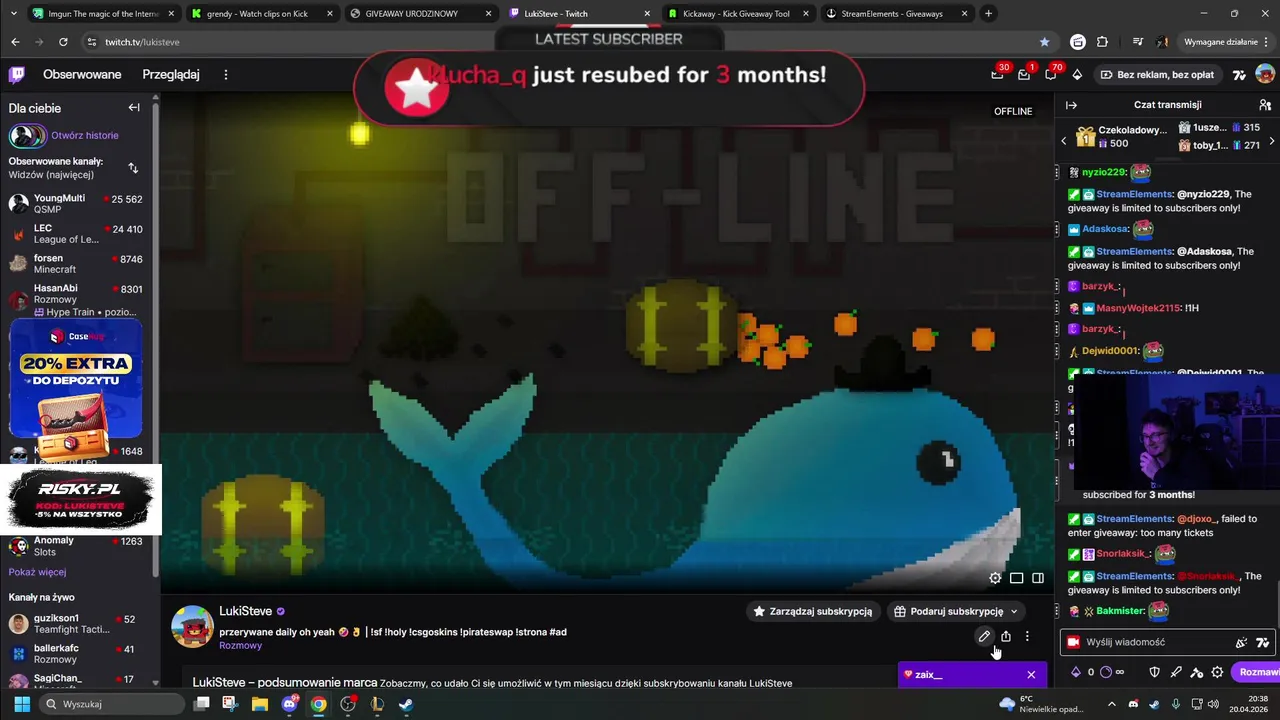Click the 7TV icon in top bar
This screenshot has height=720, width=1280.
coord(1239,75)
